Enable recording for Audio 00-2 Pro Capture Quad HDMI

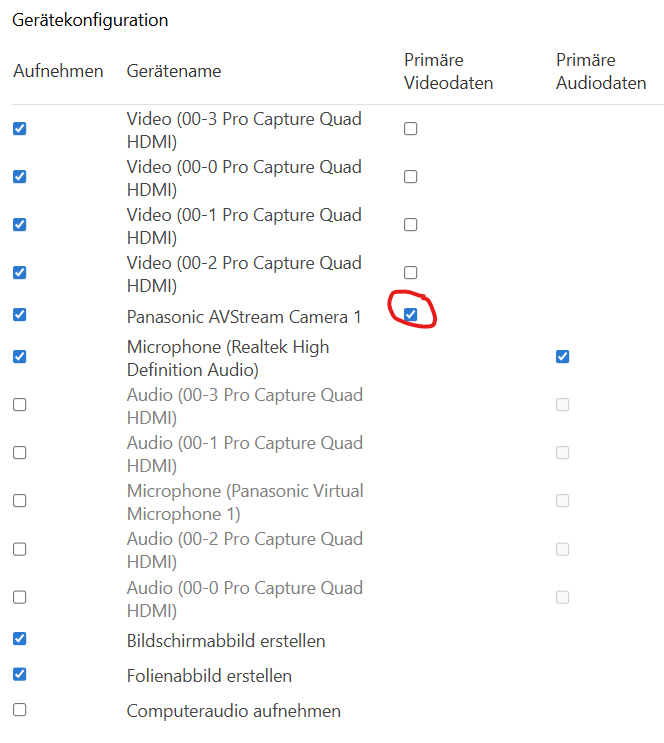tap(19, 549)
